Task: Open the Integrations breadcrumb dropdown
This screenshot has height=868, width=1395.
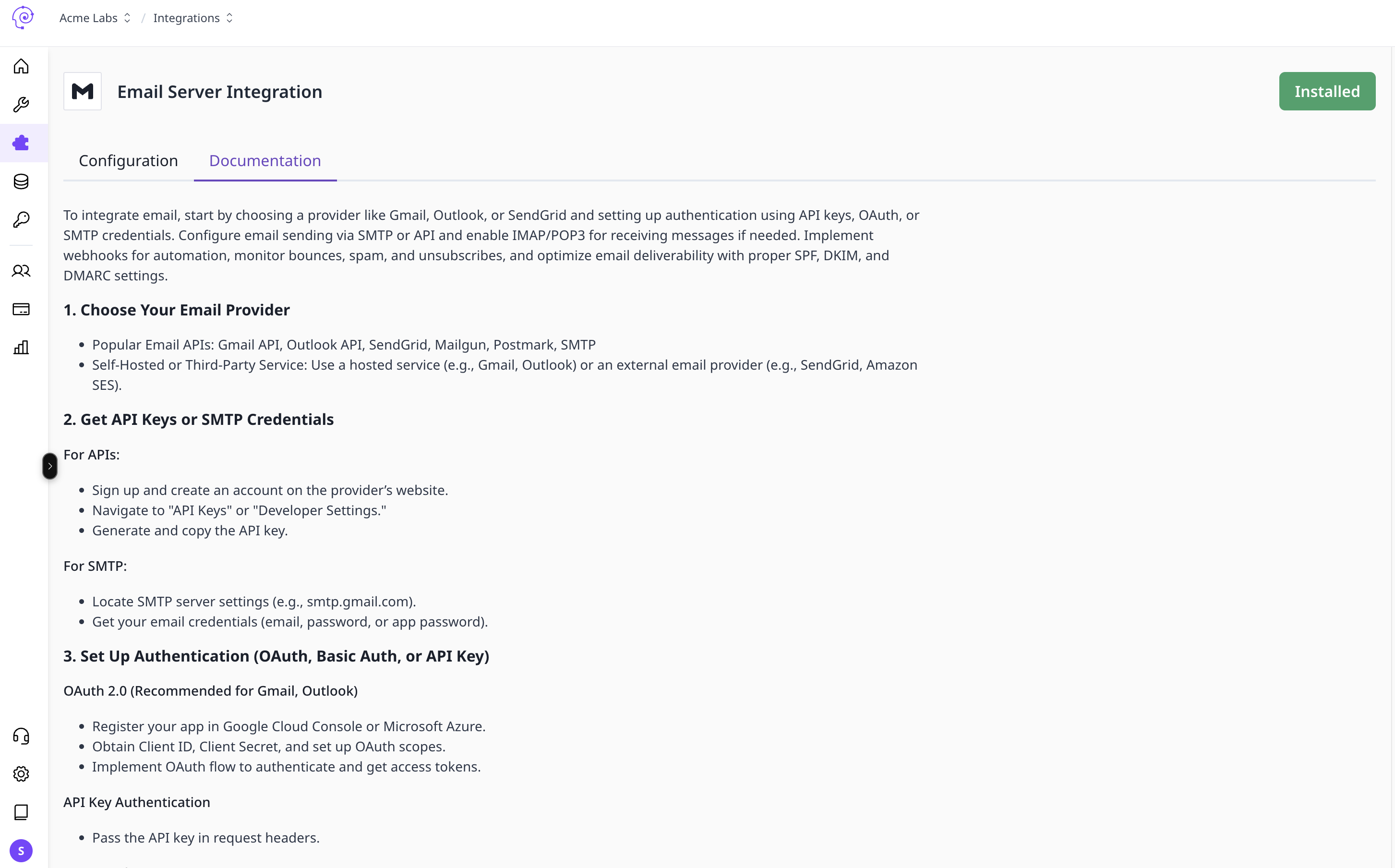Action: pos(193,18)
